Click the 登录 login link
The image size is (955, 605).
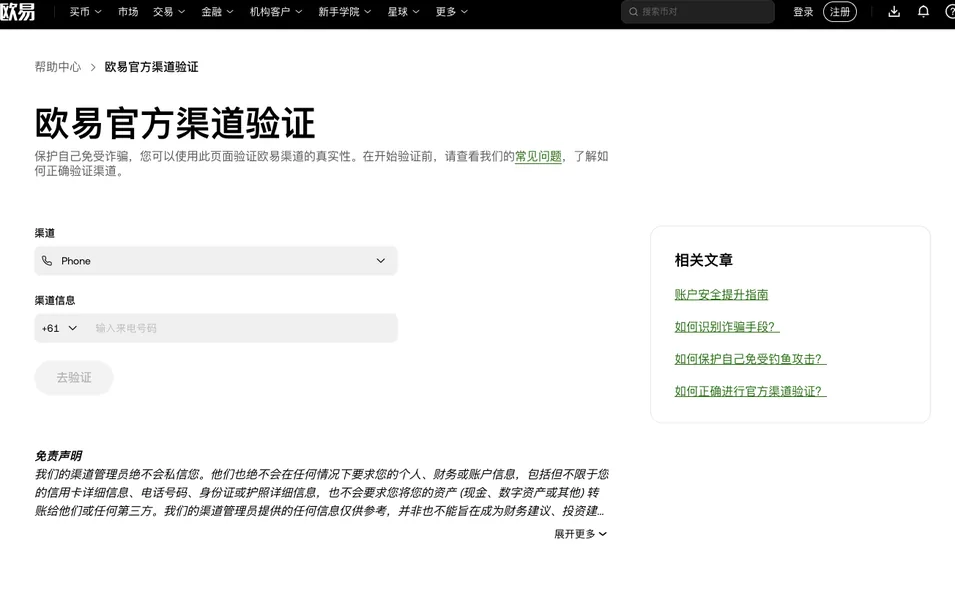pyautogui.click(x=803, y=12)
